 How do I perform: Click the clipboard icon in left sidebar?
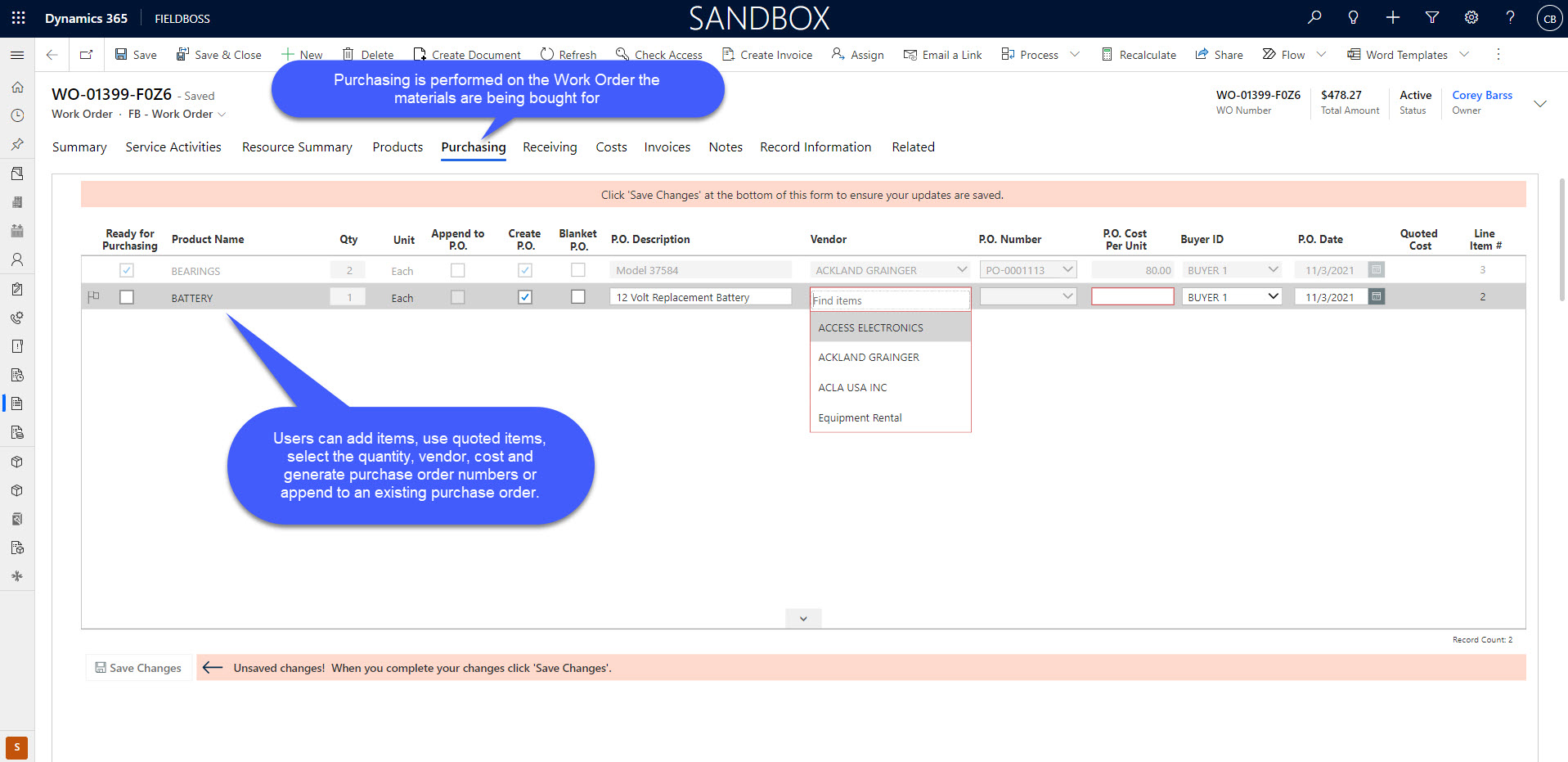(x=17, y=288)
